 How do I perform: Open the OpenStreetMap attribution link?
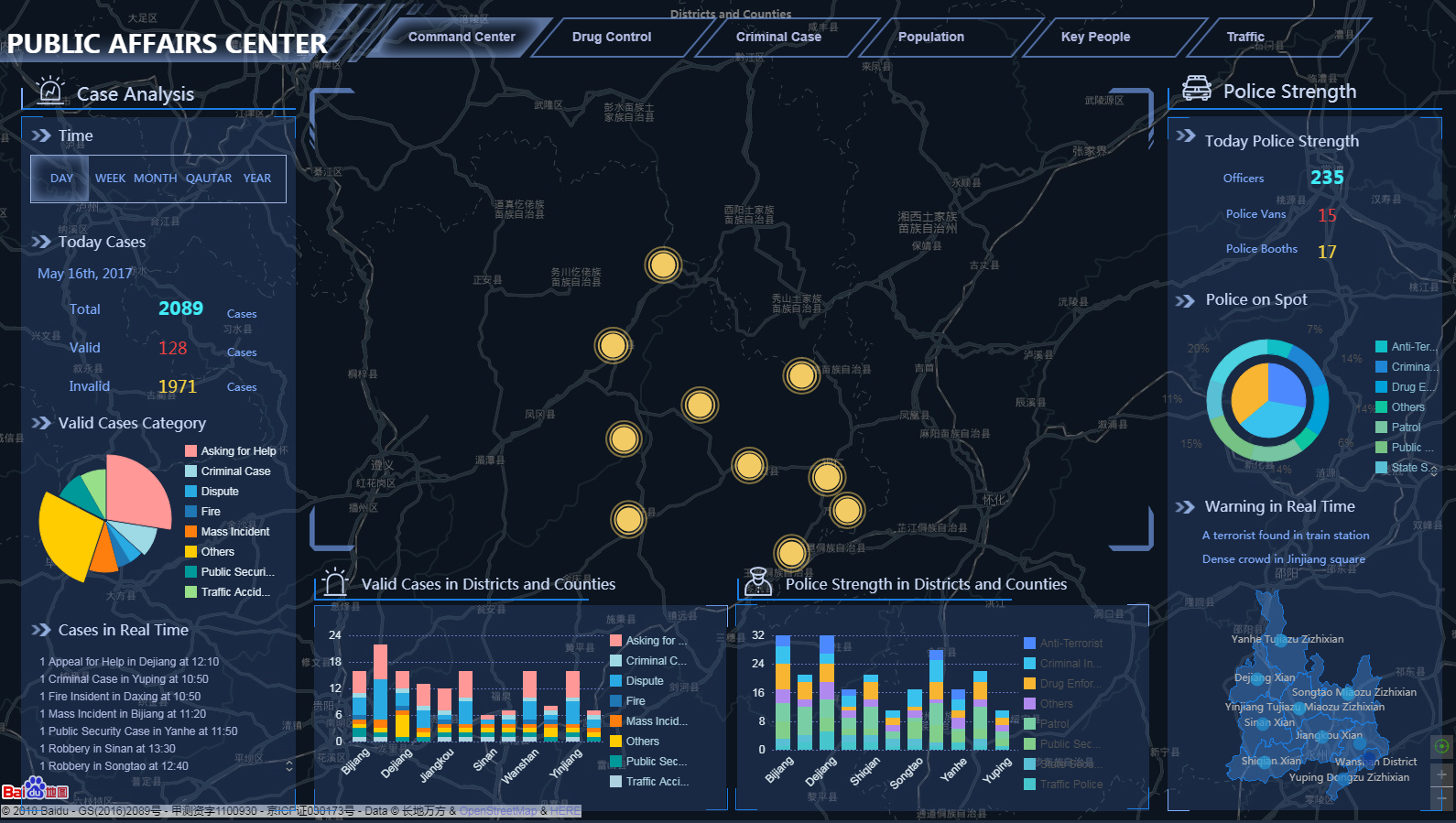point(497,811)
